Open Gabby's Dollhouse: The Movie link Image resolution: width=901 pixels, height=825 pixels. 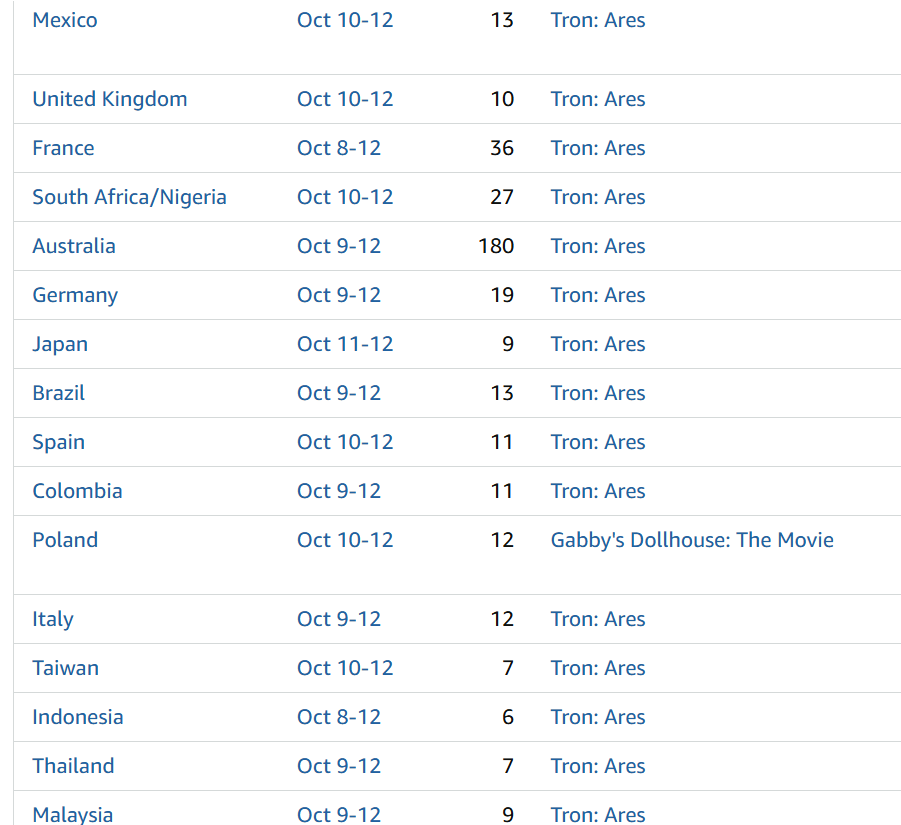click(x=691, y=540)
